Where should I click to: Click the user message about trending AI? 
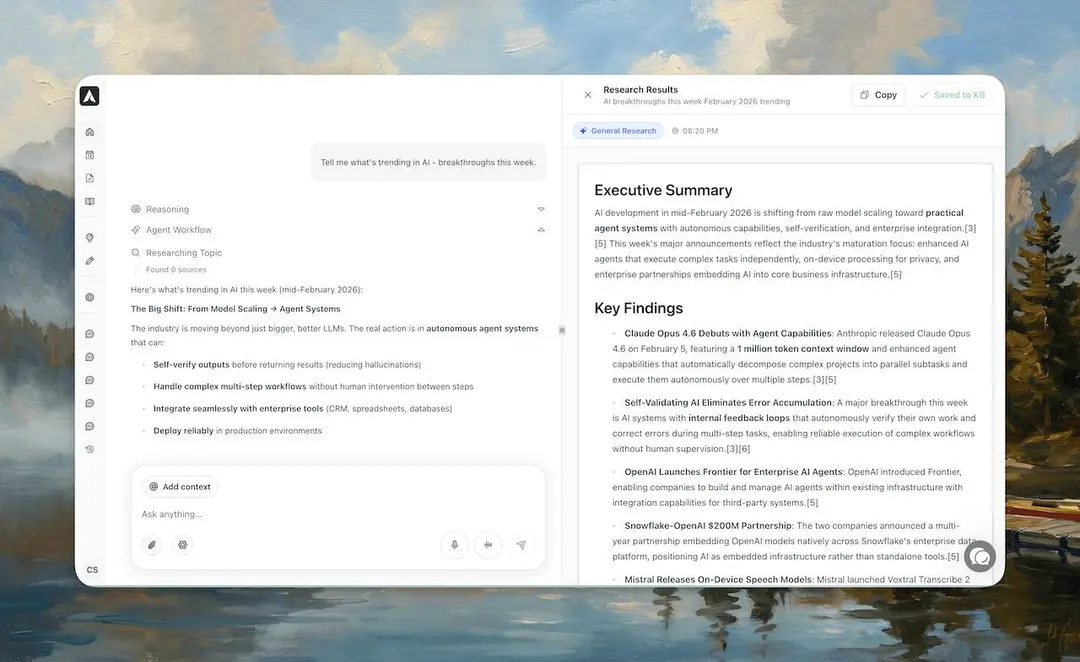[428, 163]
